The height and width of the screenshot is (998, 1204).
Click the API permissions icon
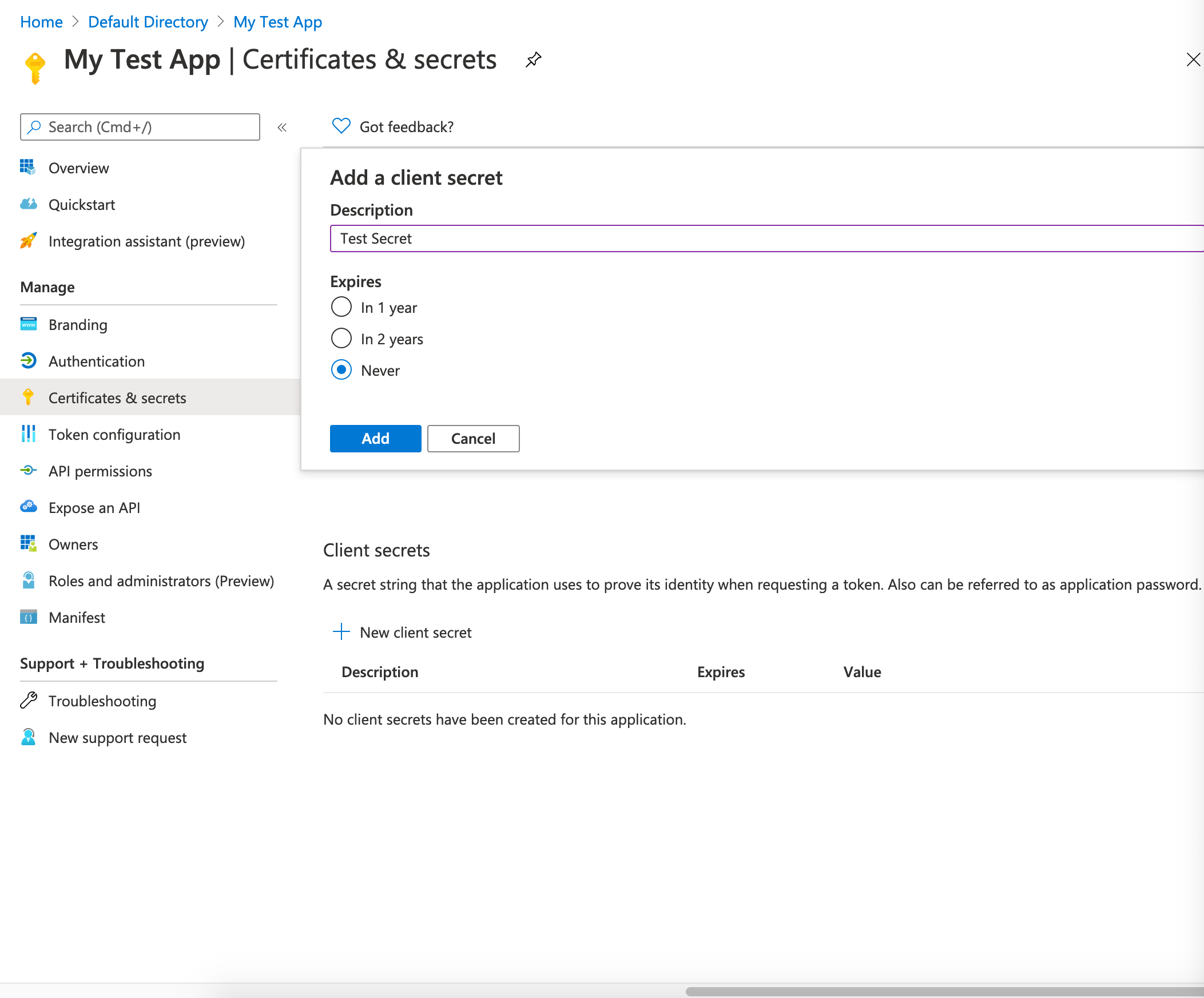click(28, 471)
